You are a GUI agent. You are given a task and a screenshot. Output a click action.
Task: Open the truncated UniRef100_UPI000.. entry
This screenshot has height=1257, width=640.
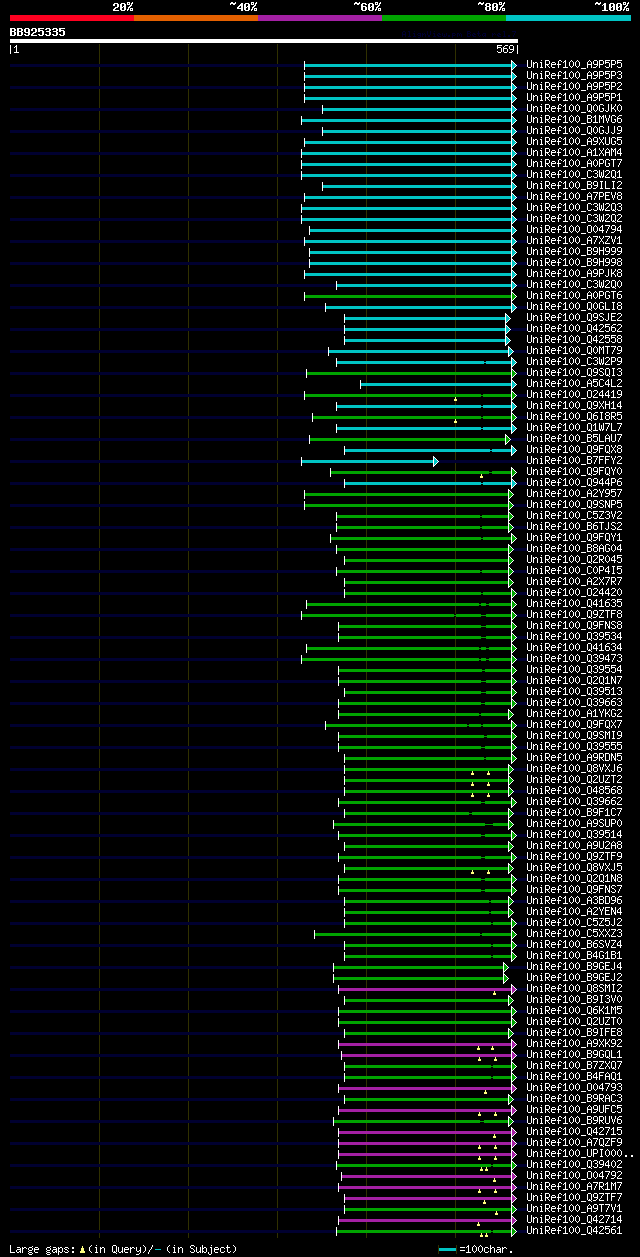(x=579, y=1153)
